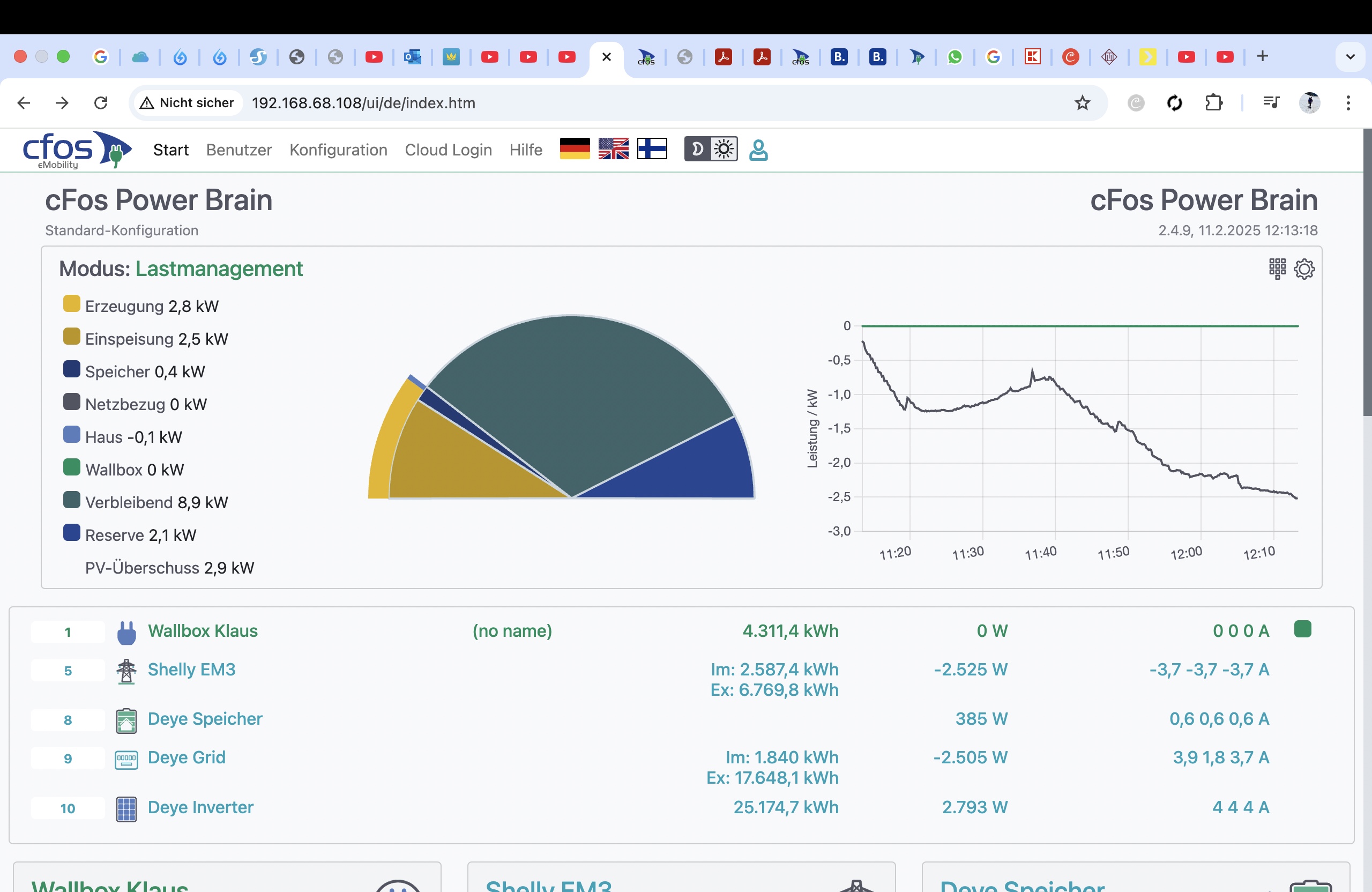Open the media control icon in toolbar
The height and width of the screenshot is (892, 1372).
[x=1271, y=103]
